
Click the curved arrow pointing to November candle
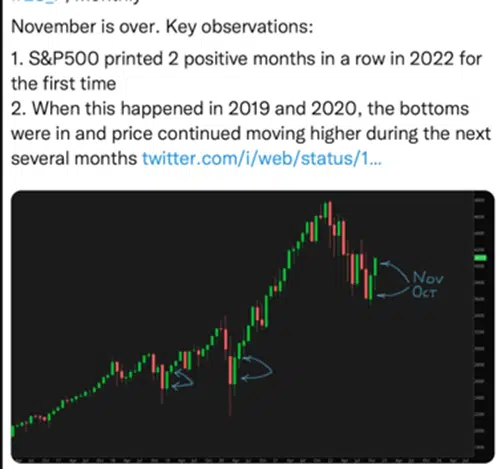point(395,270)
